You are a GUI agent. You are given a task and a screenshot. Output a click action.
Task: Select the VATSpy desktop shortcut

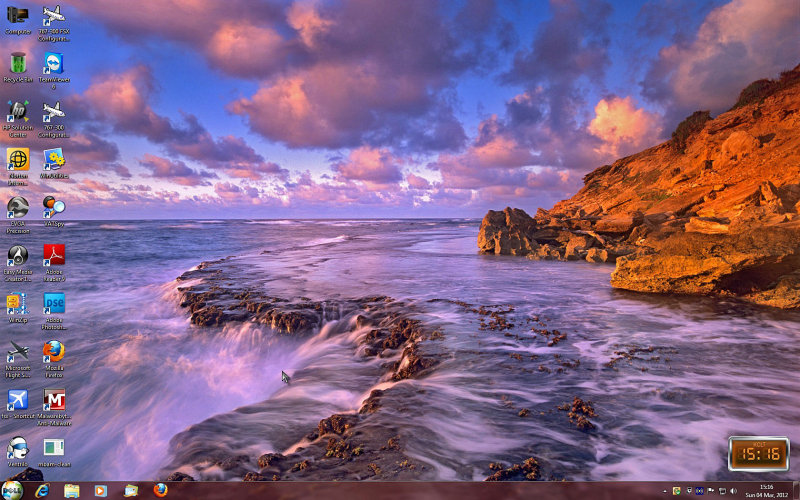pos(54,211)
